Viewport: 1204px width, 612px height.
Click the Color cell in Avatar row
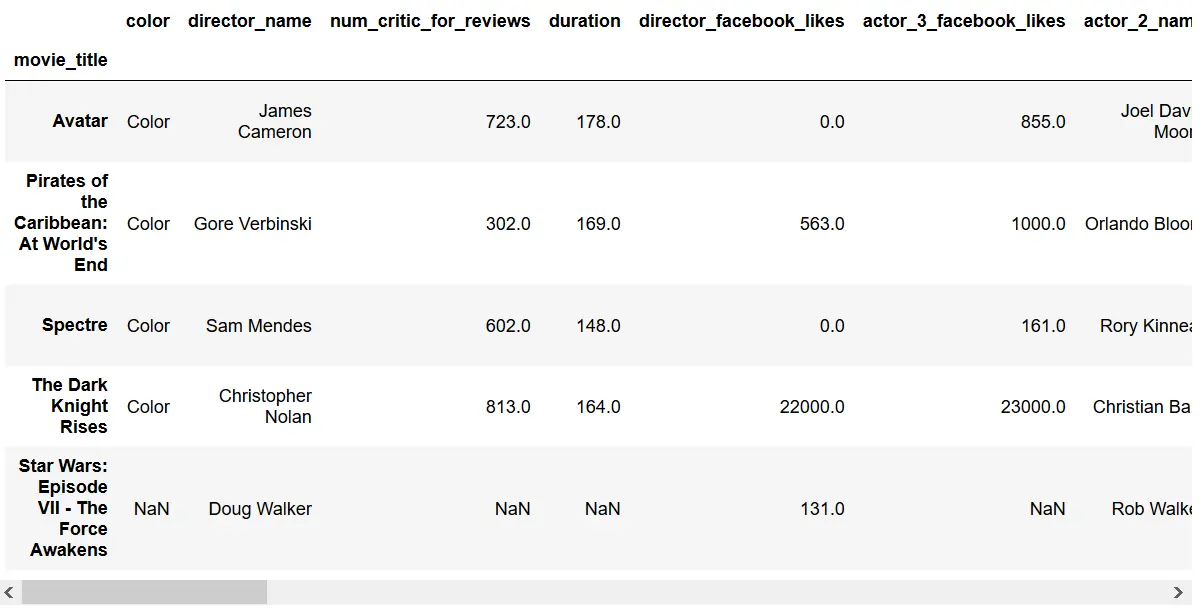(x=148, y=122)
